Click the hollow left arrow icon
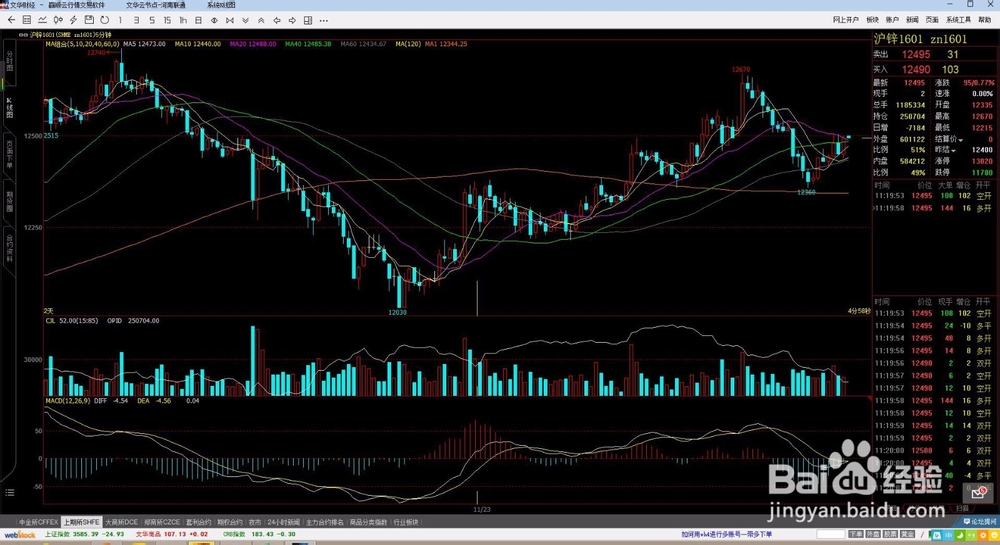This screenshot has width=1000, height=545. click(x=277, y=20)
